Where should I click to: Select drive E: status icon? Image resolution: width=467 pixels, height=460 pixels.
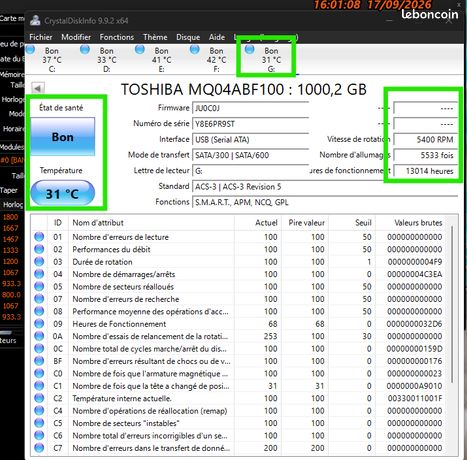click(140, 50)
